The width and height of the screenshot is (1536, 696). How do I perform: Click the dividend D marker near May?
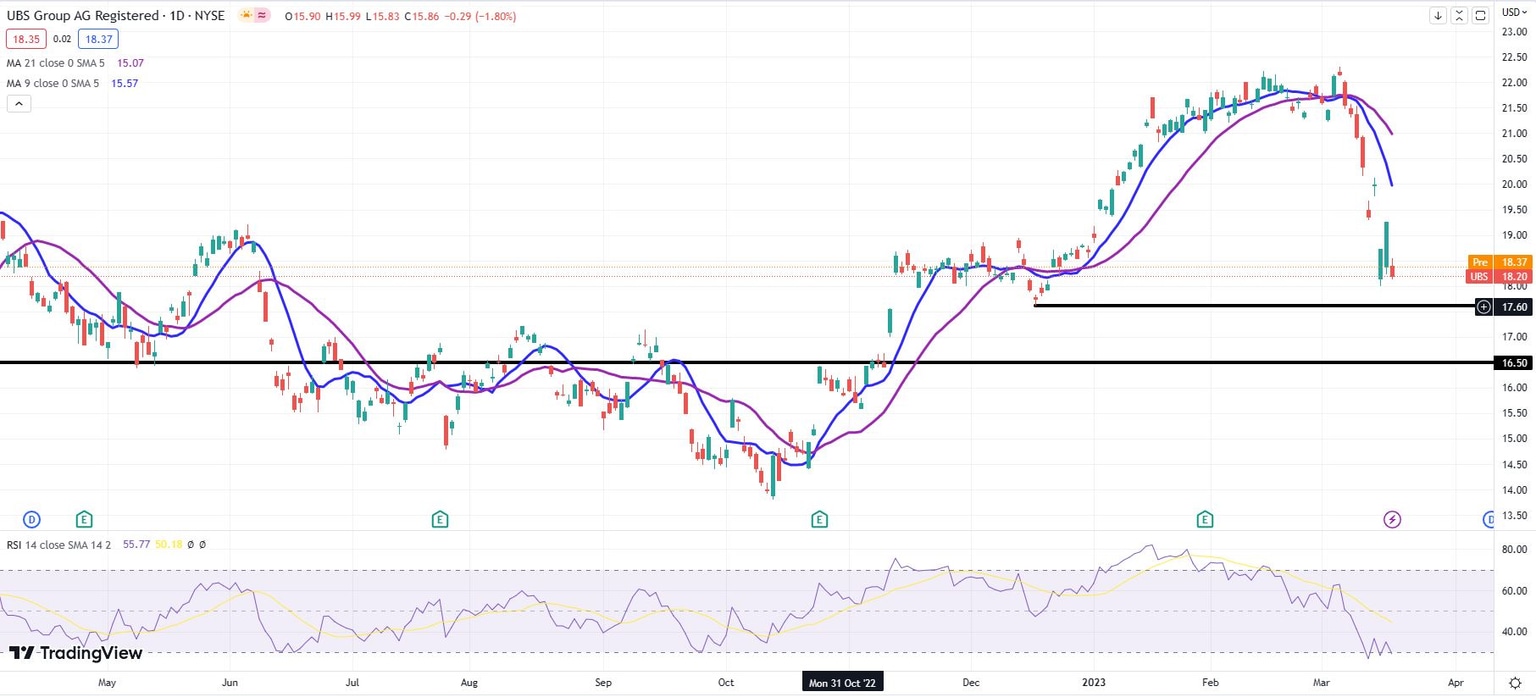(32, 518)
